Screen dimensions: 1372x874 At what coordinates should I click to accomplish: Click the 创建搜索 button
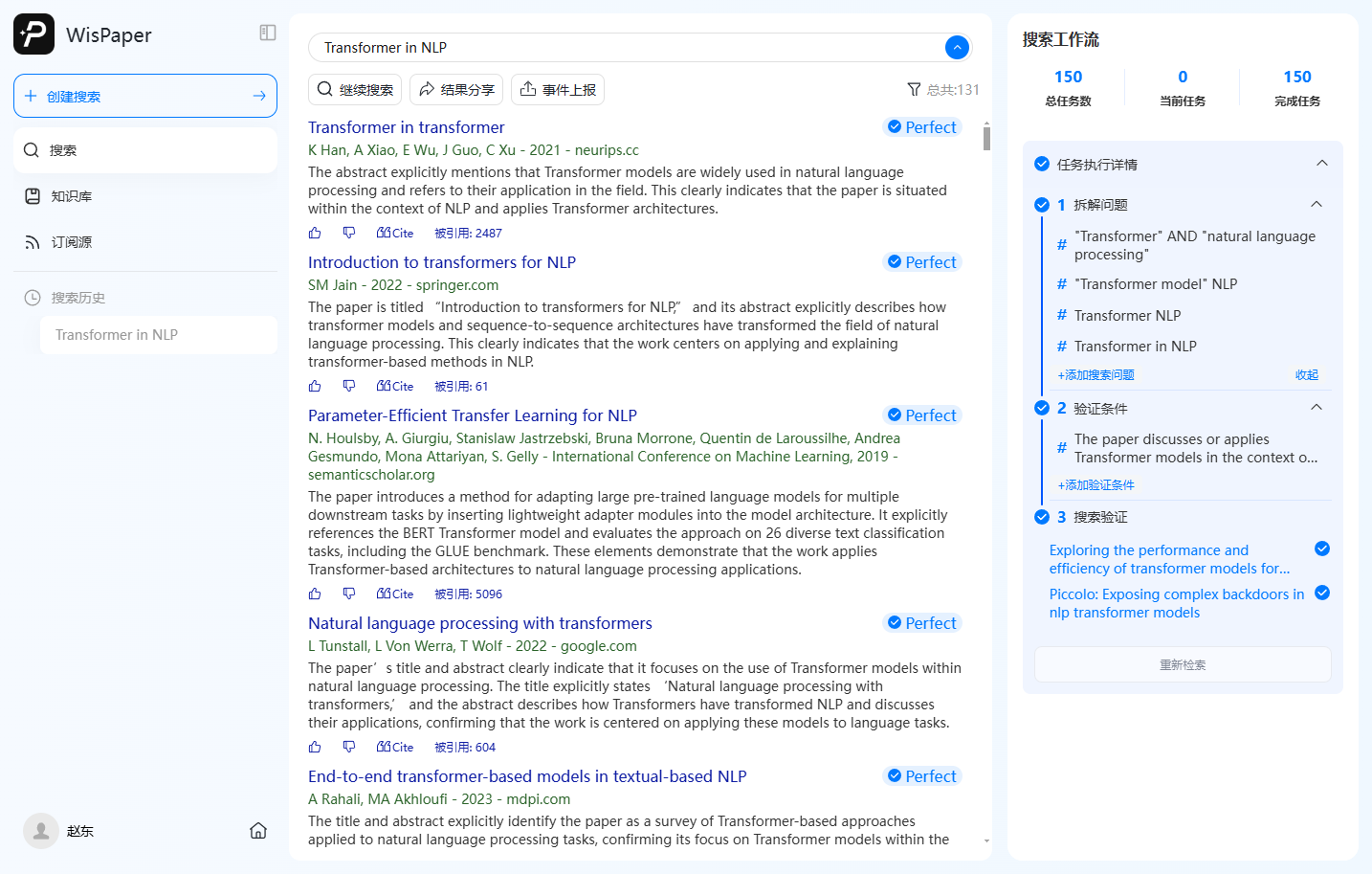click(x=145, y=96)
